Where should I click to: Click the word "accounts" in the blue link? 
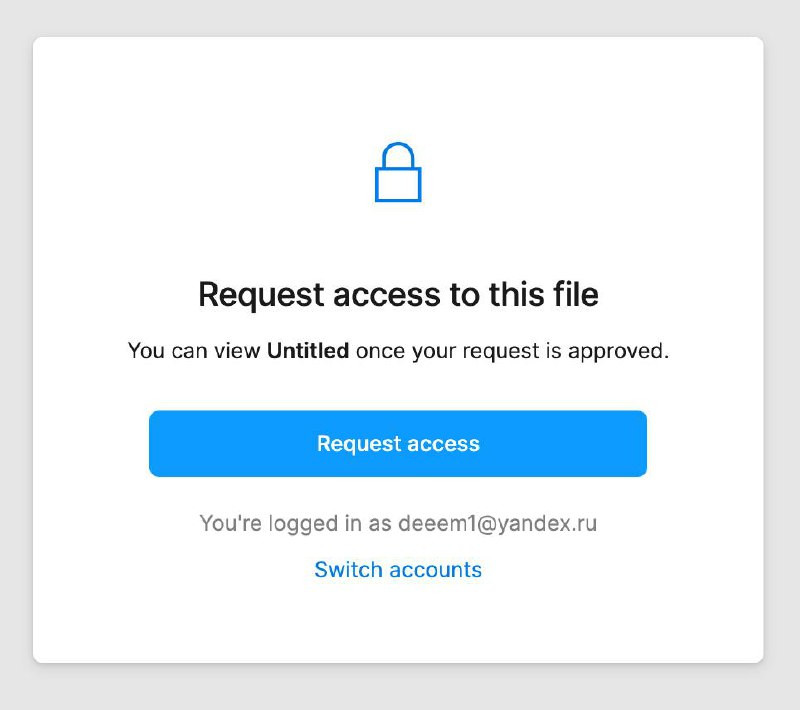pyautogui.click(x=435, y=570)
